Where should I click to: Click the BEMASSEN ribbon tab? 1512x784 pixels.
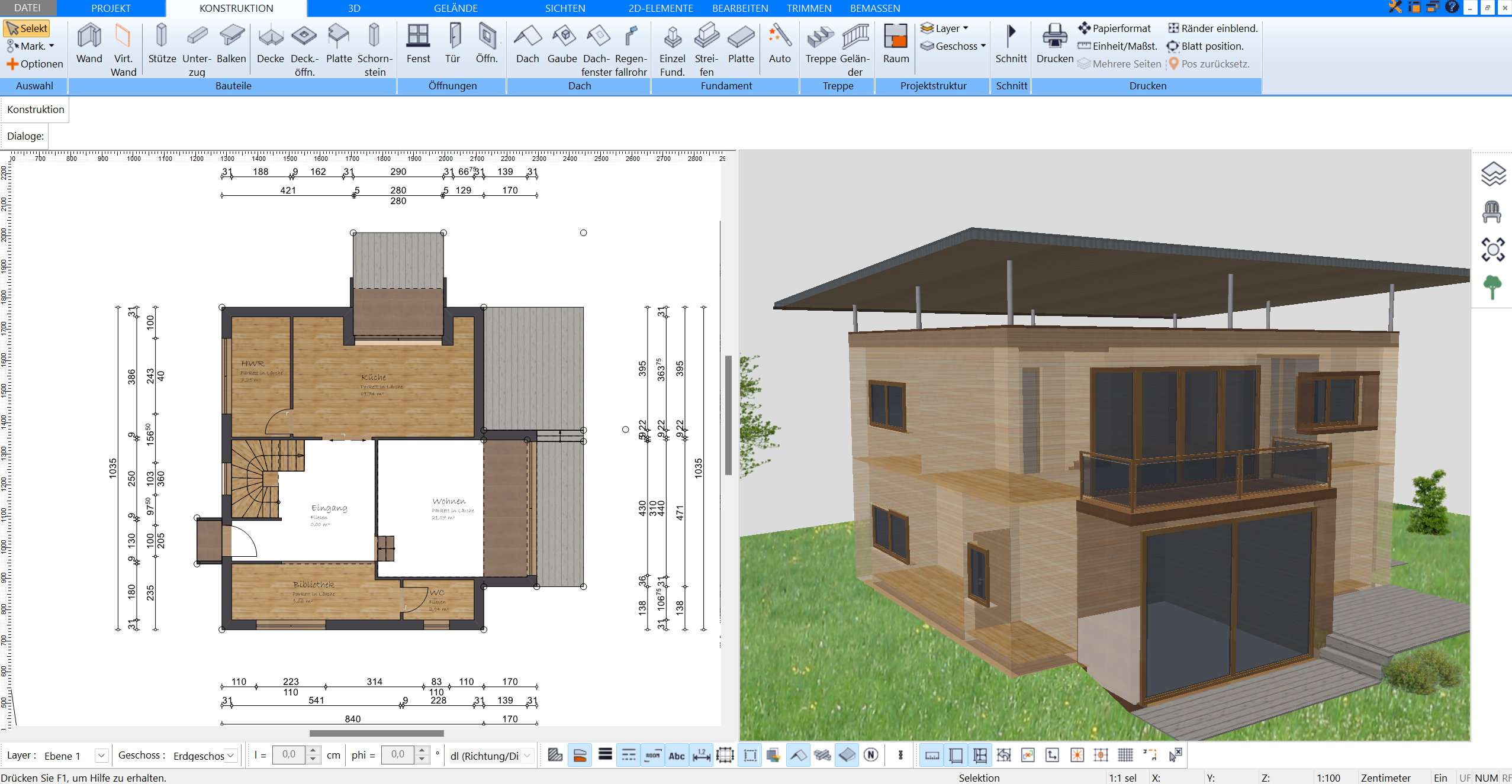coord(875,8)
